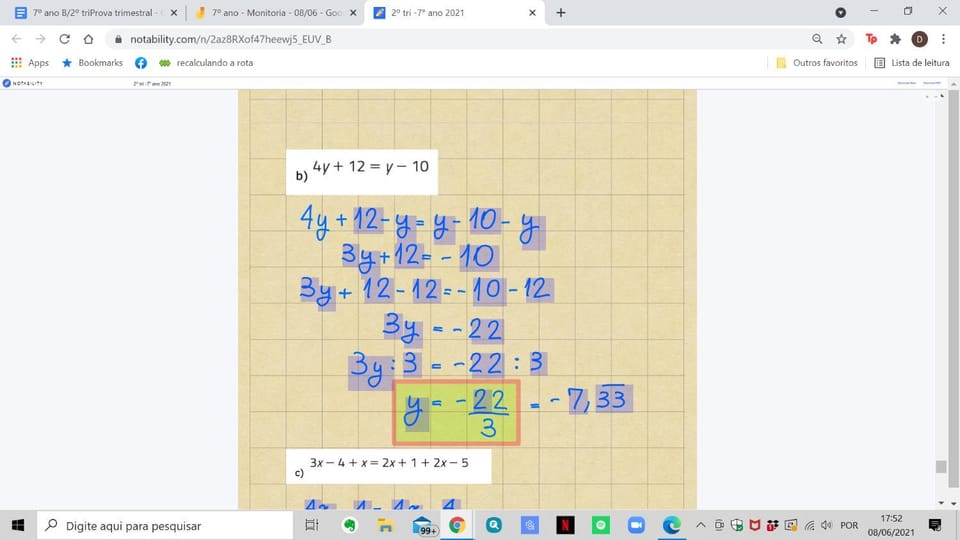Click the Windows search box Digite aqui
Image resolution: width=960 pixels, height=540 pixels.
click(165, 525)
